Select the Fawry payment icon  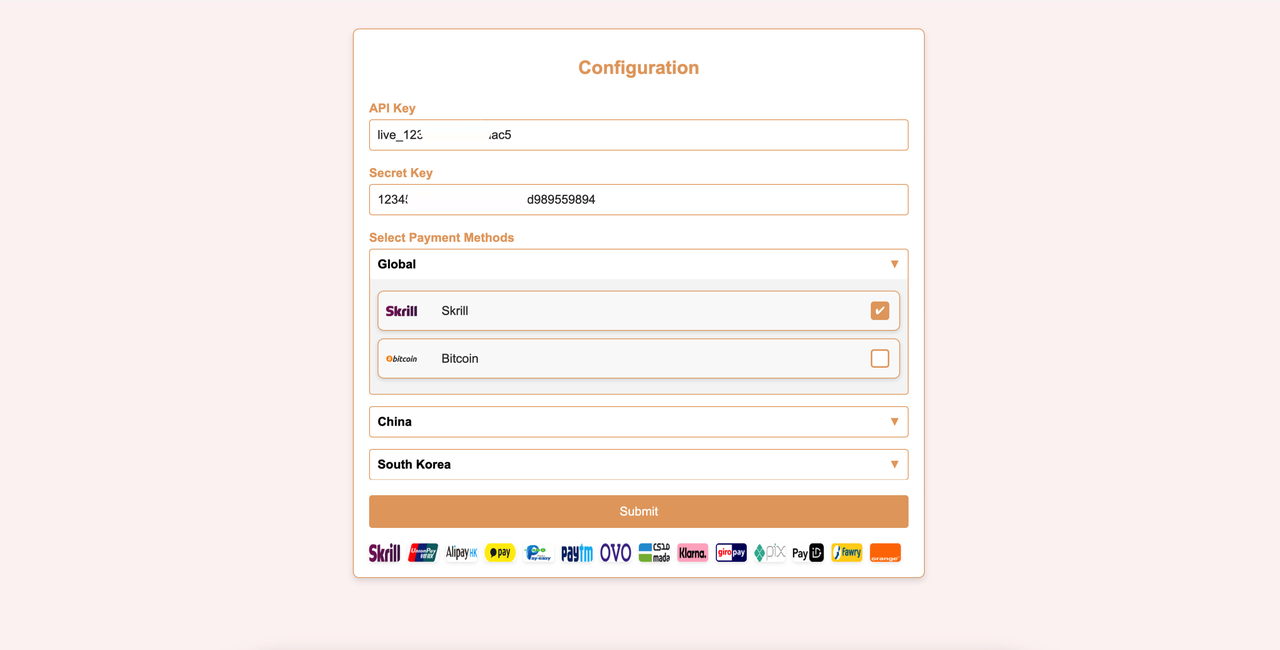click(x=847, y=552)
